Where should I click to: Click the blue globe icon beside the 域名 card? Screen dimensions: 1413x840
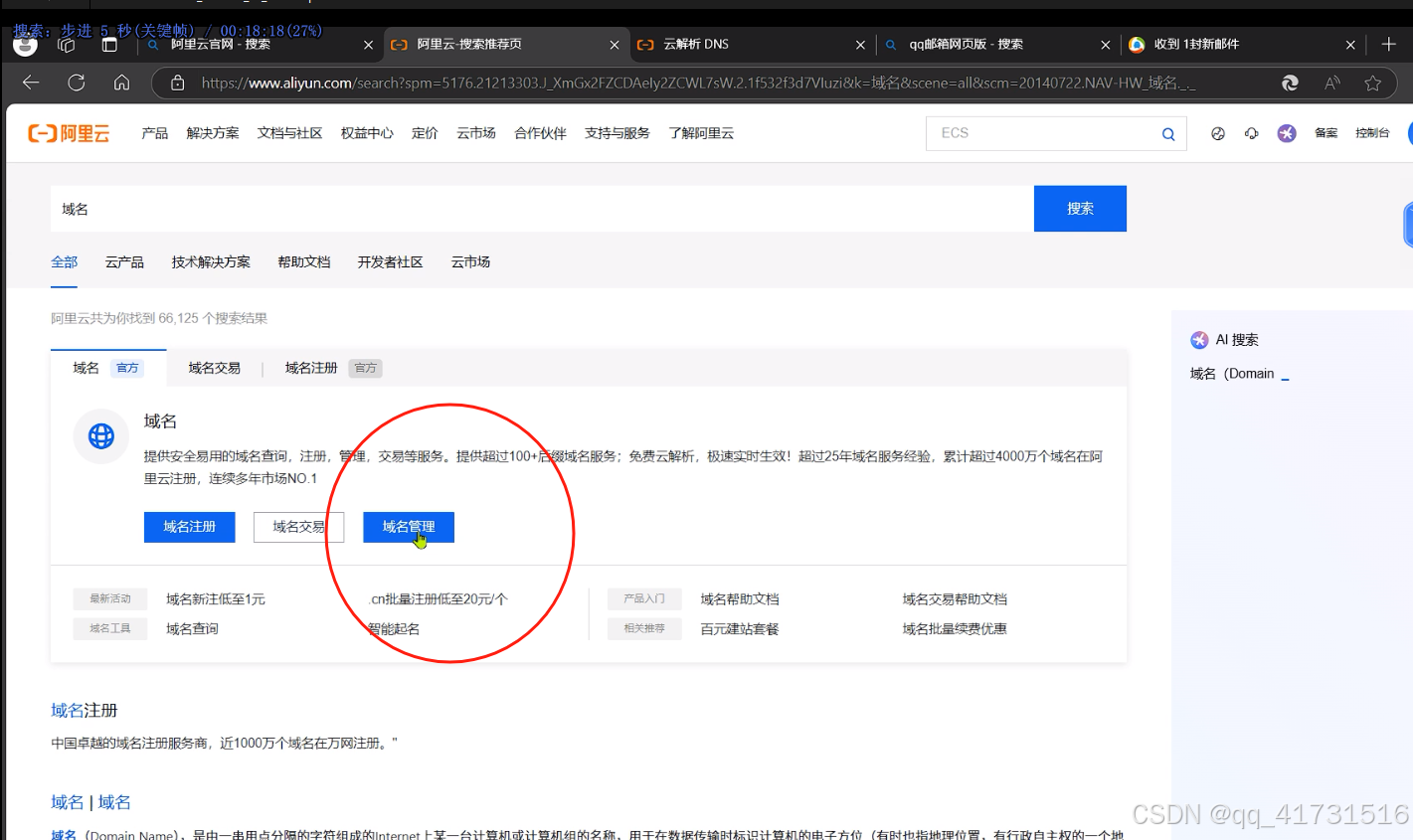(101, 435)
